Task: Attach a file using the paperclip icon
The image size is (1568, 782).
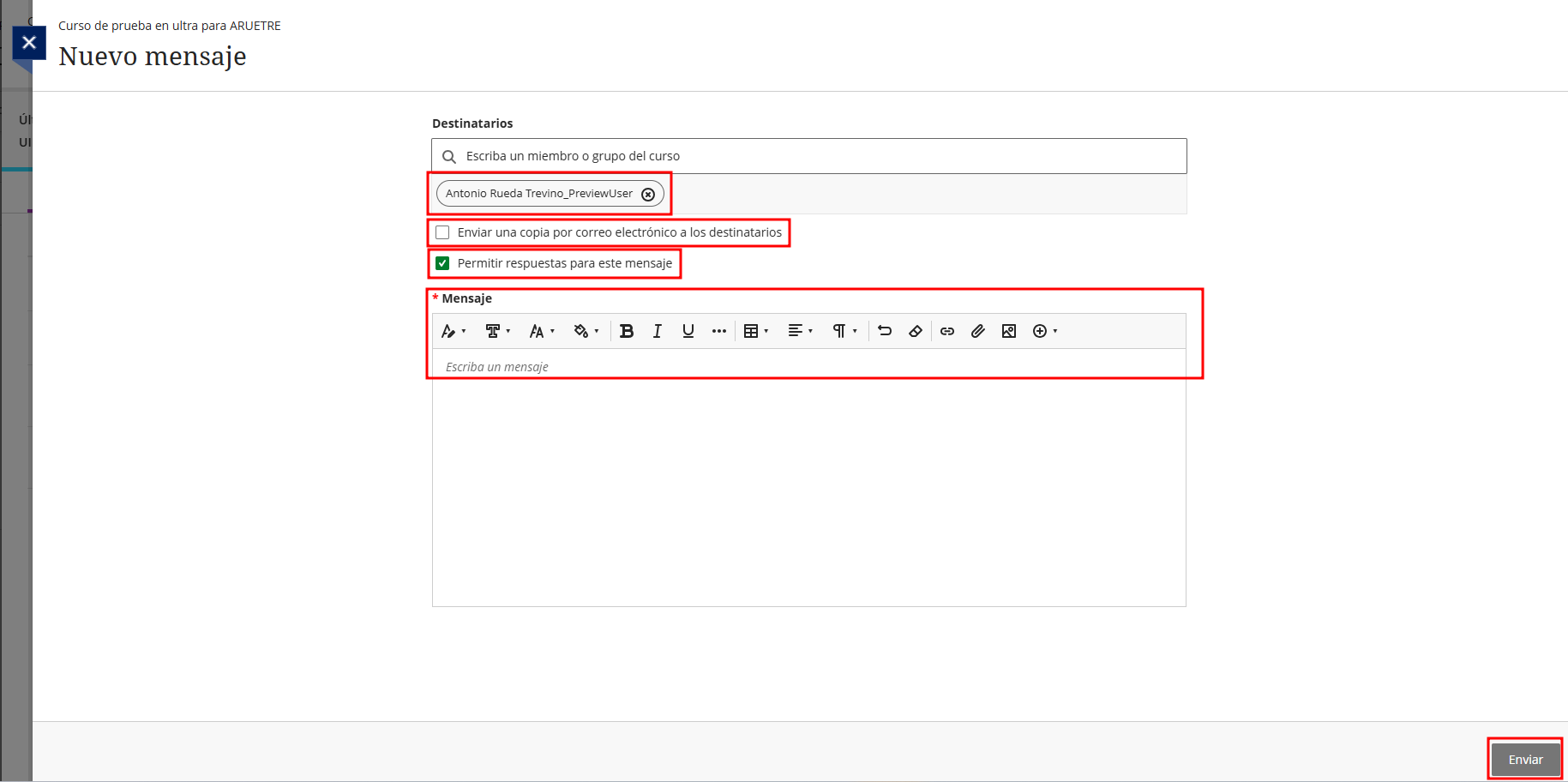Action: 978,331
